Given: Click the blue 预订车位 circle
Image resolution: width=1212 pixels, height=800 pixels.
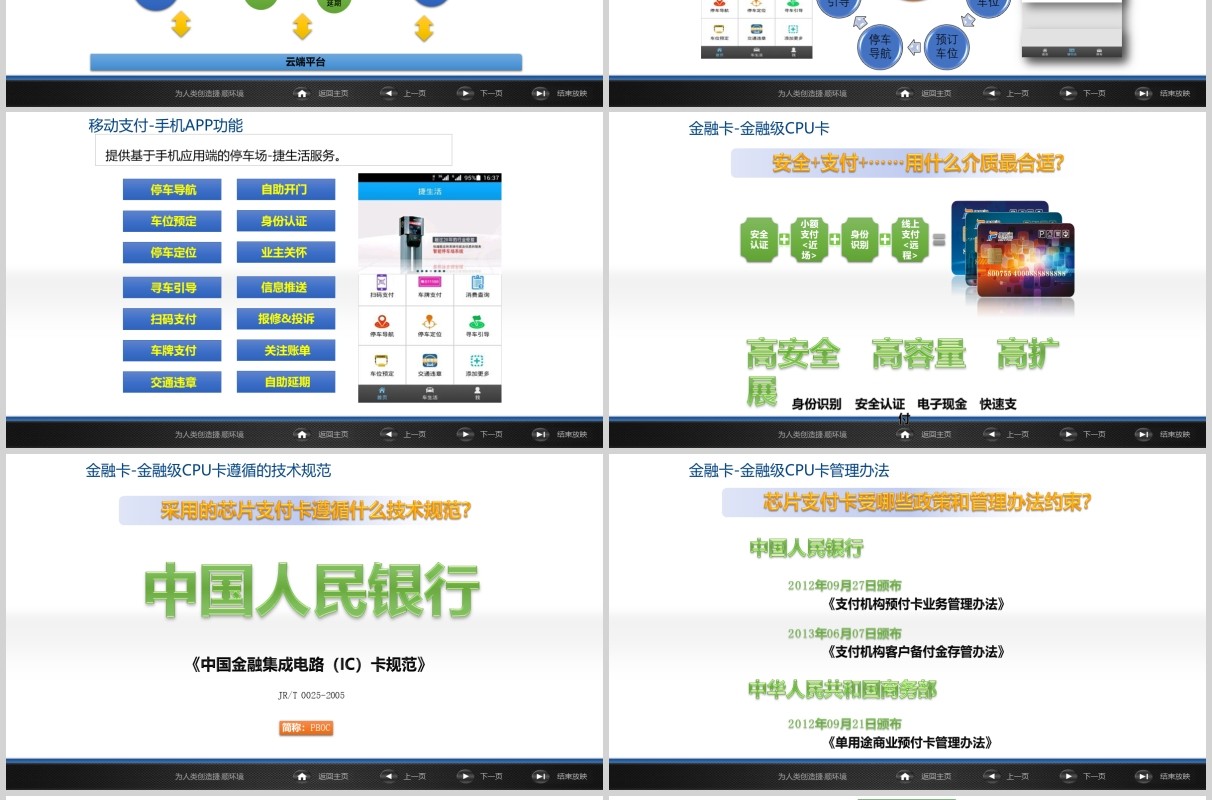Looking at the screenshot, I should 947,46.
